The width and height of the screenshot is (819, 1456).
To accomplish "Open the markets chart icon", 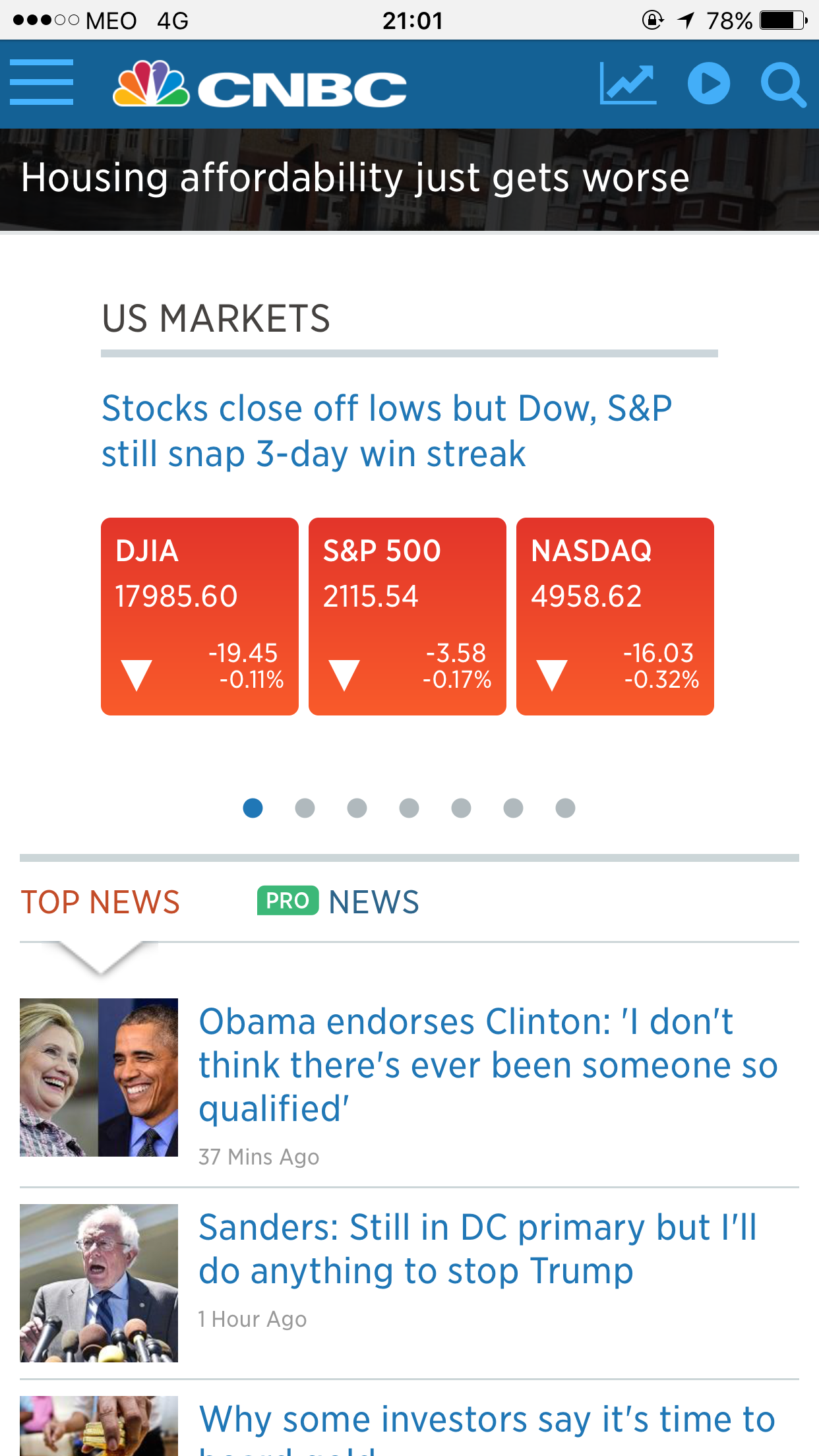I will click(628, 84).
